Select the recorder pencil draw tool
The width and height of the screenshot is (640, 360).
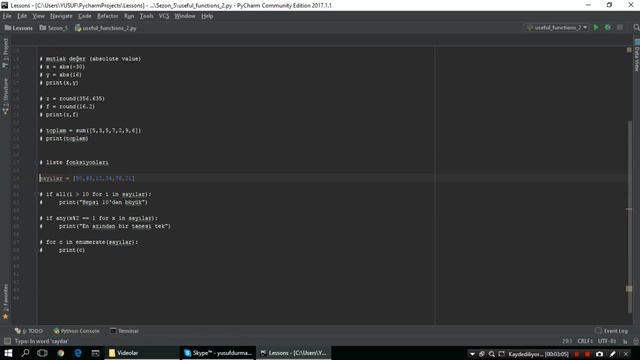click(612, 354)
